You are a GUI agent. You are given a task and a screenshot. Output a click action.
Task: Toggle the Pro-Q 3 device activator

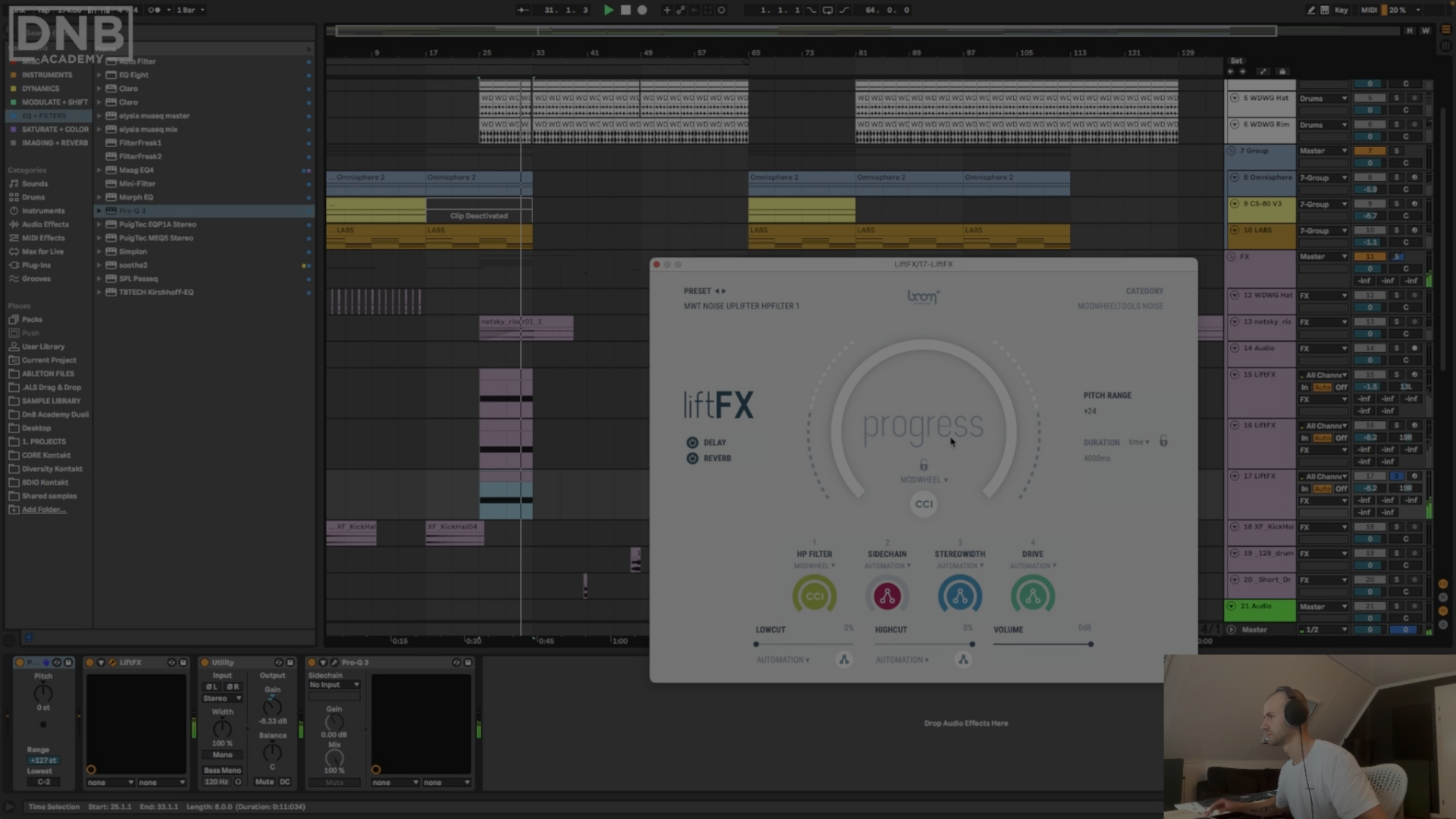pos(311,663)
